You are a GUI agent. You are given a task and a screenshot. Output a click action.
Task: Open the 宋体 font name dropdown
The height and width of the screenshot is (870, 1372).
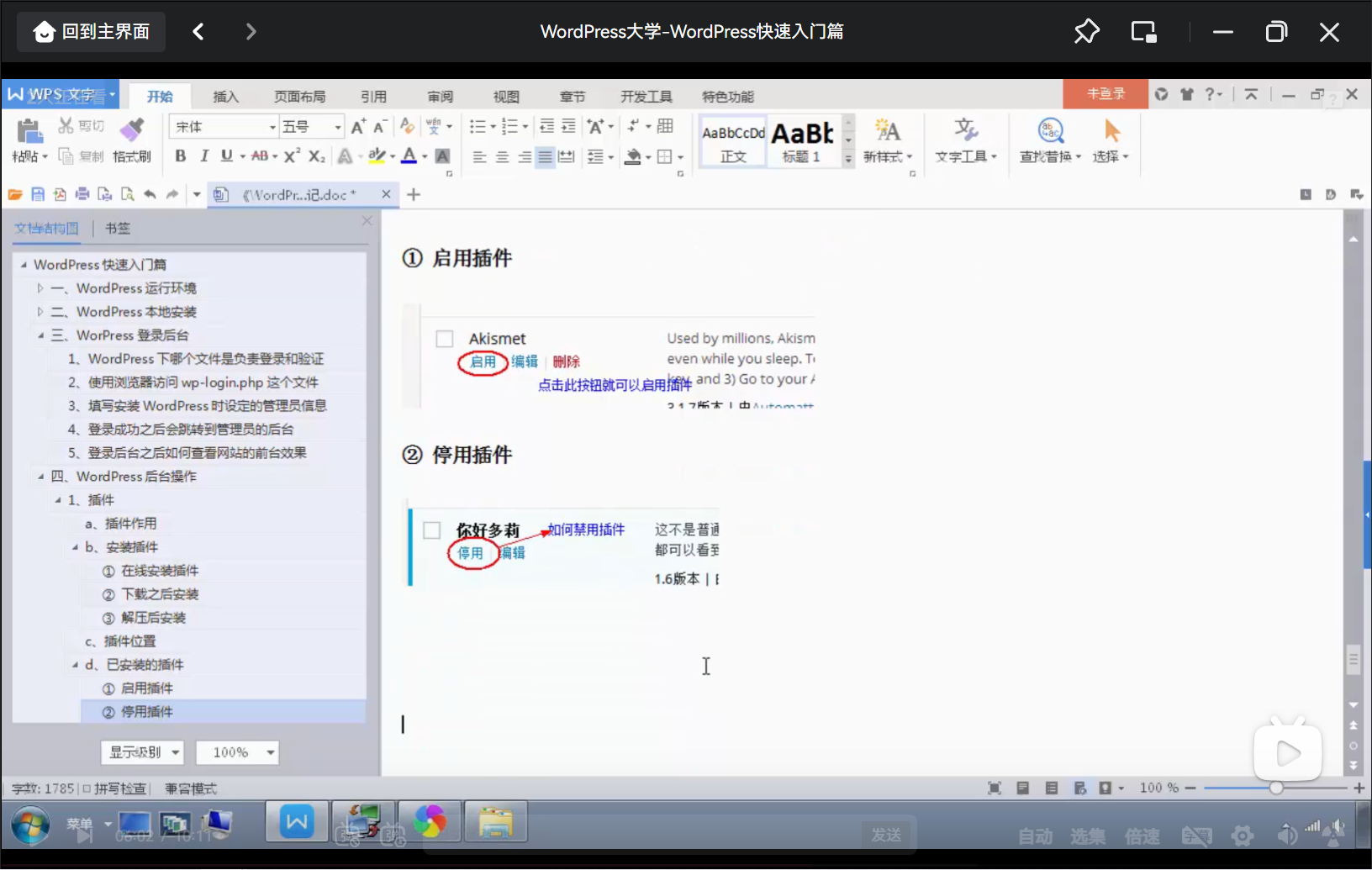[272, 127]
